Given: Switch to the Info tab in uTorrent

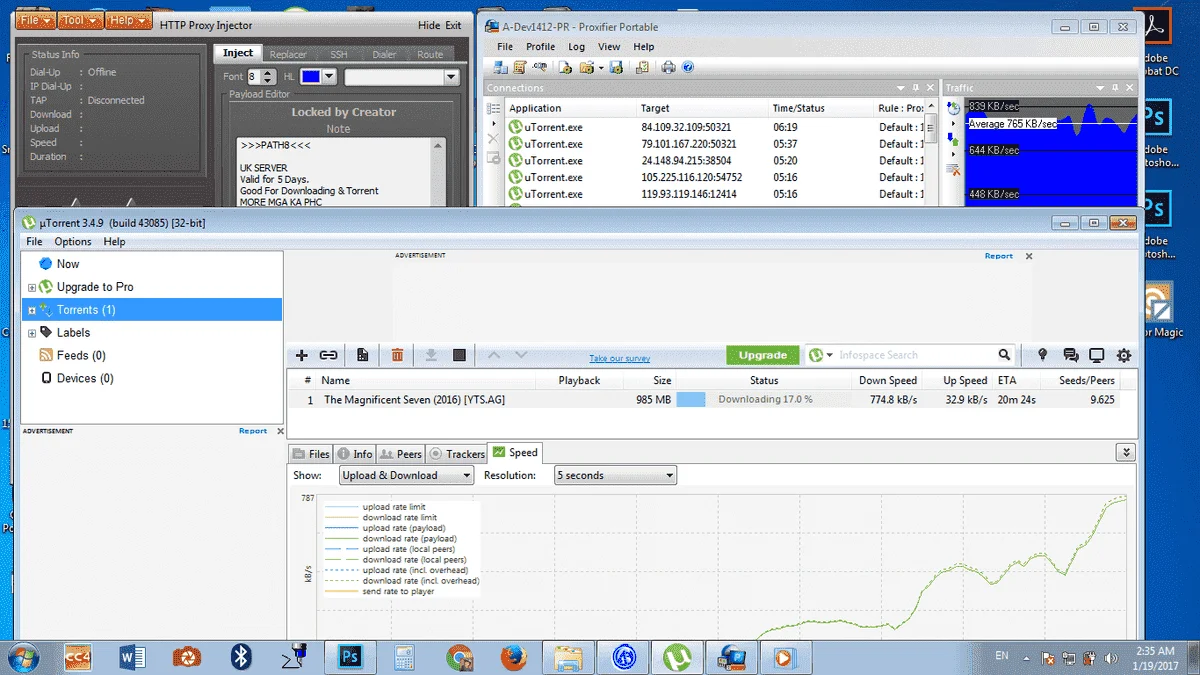Looking at the screenshot, I should 354,454.
